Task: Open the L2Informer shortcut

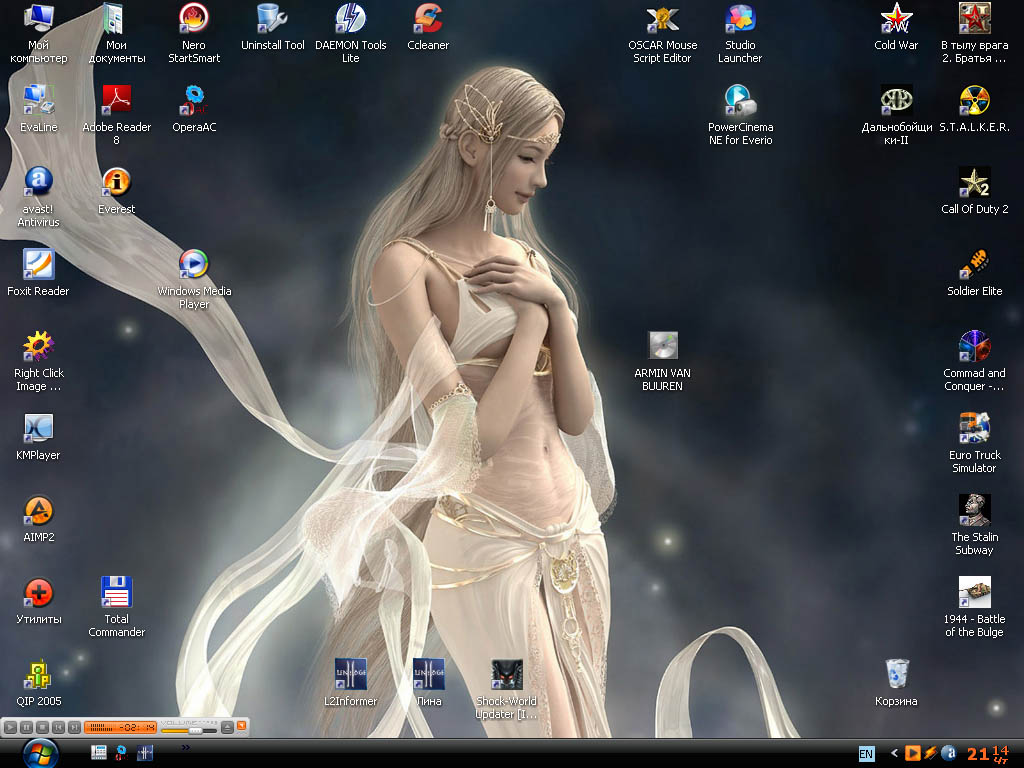Action: click(351, 683)
